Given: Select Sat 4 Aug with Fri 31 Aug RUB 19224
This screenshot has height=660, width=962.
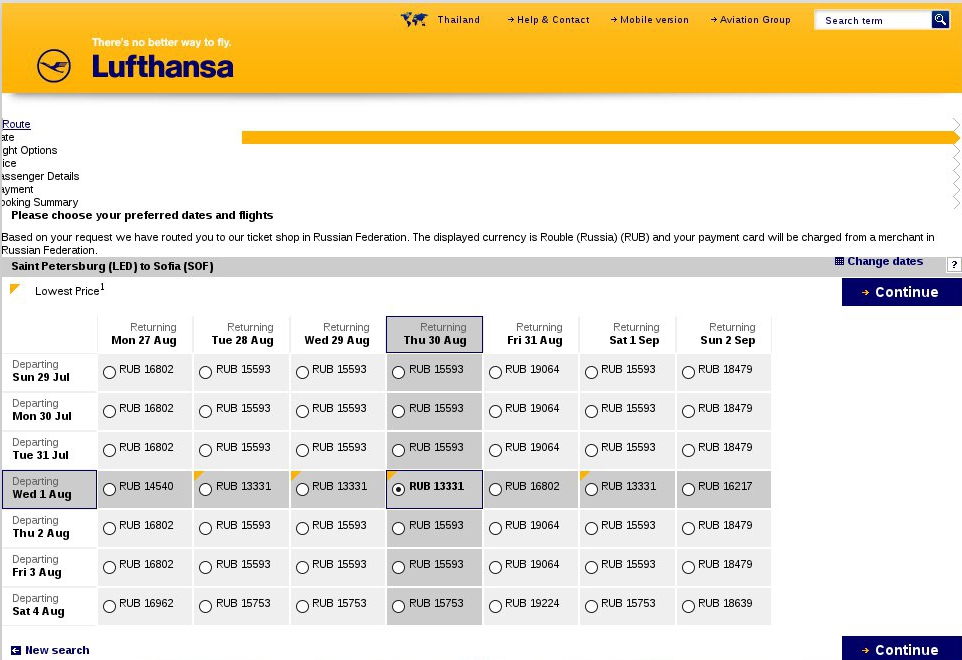Looking at the screenshot, I should point(495,607).
